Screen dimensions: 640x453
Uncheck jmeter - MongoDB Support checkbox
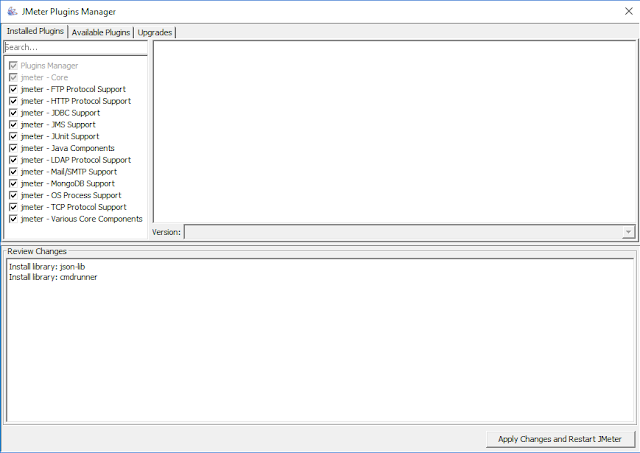[x=13, y=184]
